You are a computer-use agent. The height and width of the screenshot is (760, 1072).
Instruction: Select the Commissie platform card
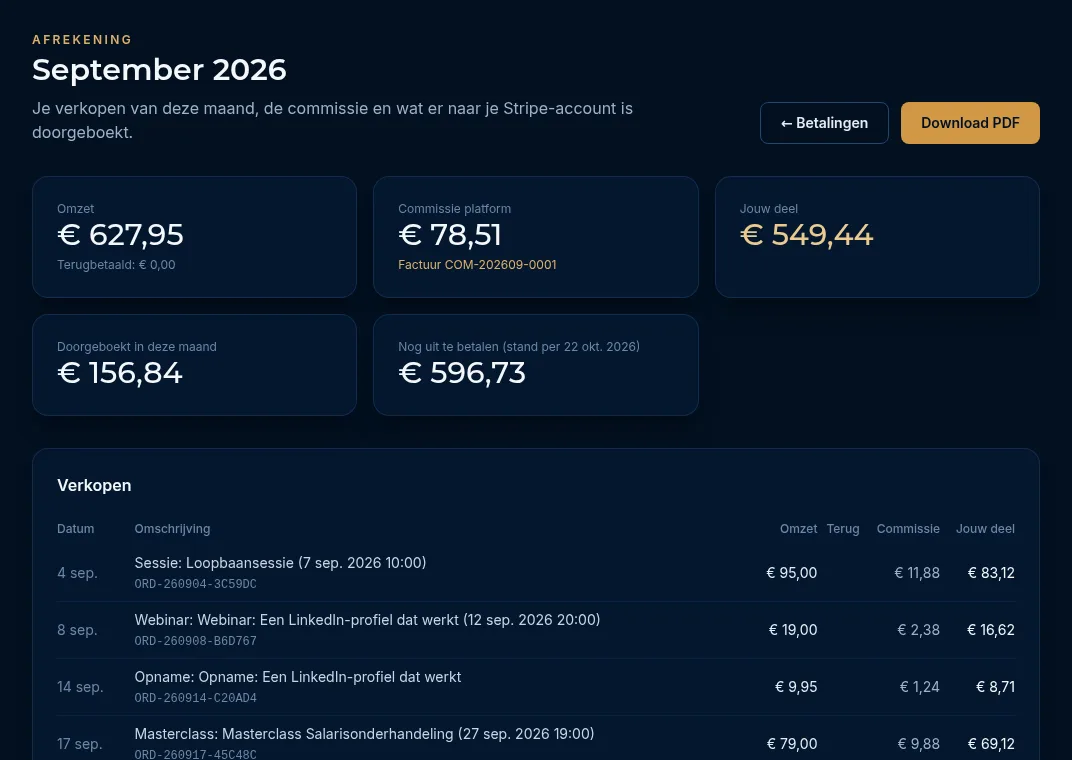tap(535, 236)
